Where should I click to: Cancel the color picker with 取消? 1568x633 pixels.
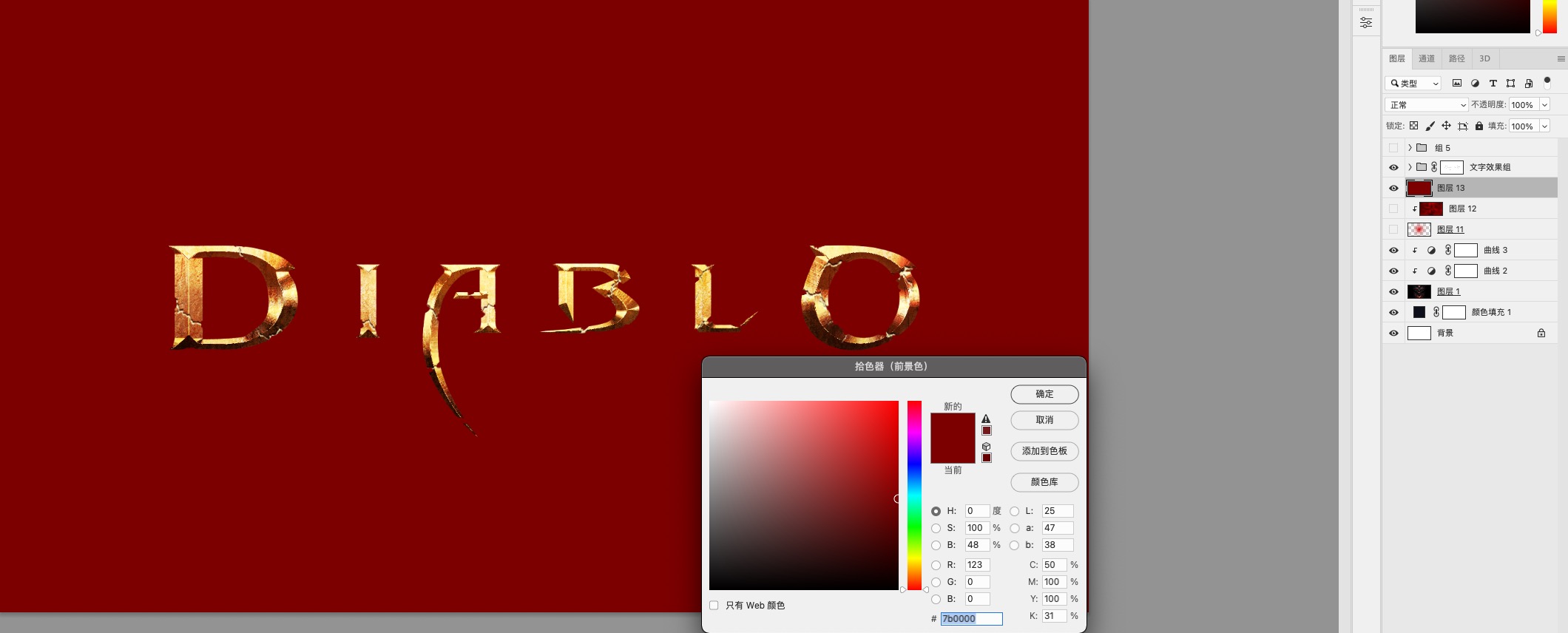point(1044,420)
